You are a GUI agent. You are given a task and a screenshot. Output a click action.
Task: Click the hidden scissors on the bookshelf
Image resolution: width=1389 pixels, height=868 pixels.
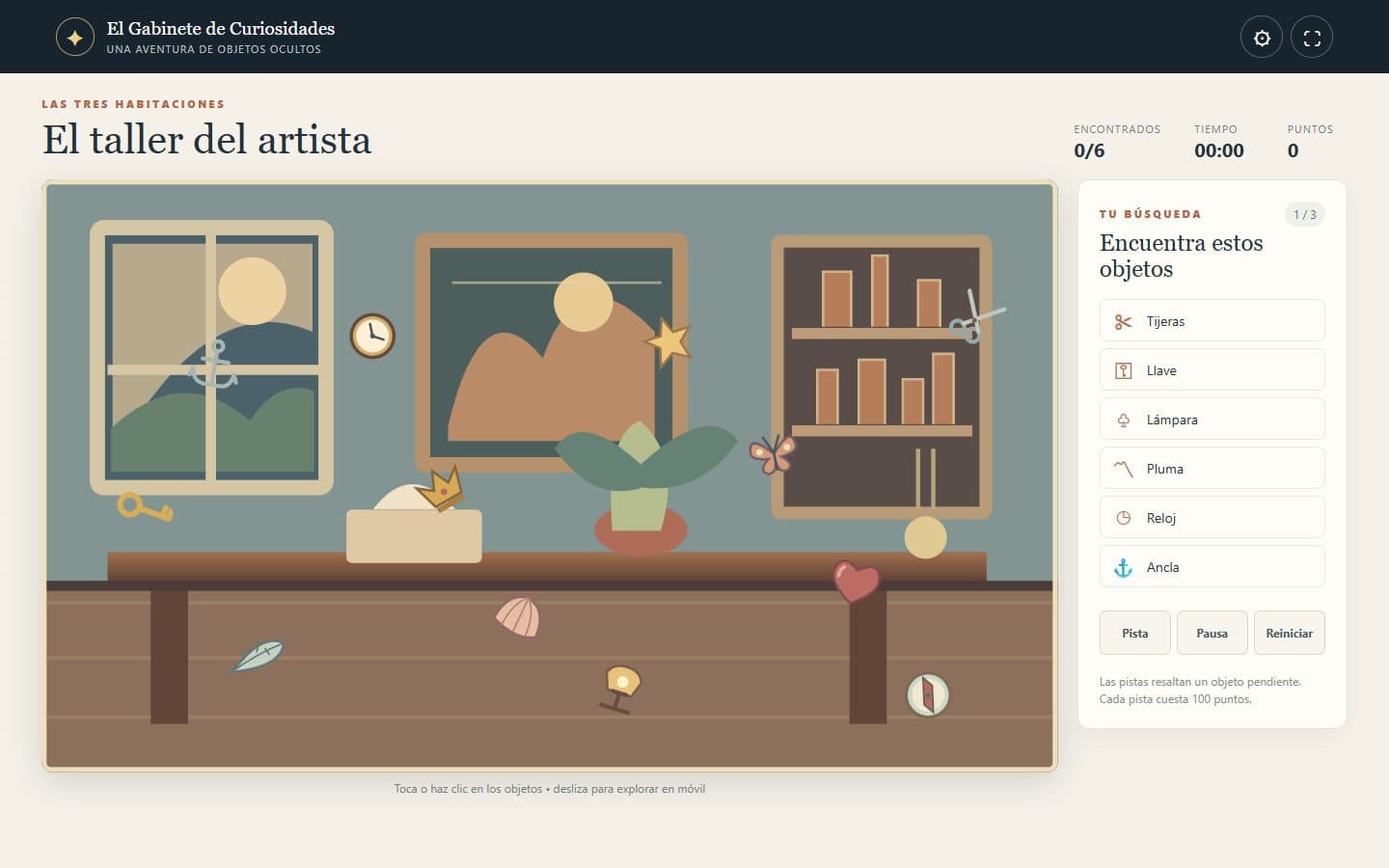[x=975, y=316]
